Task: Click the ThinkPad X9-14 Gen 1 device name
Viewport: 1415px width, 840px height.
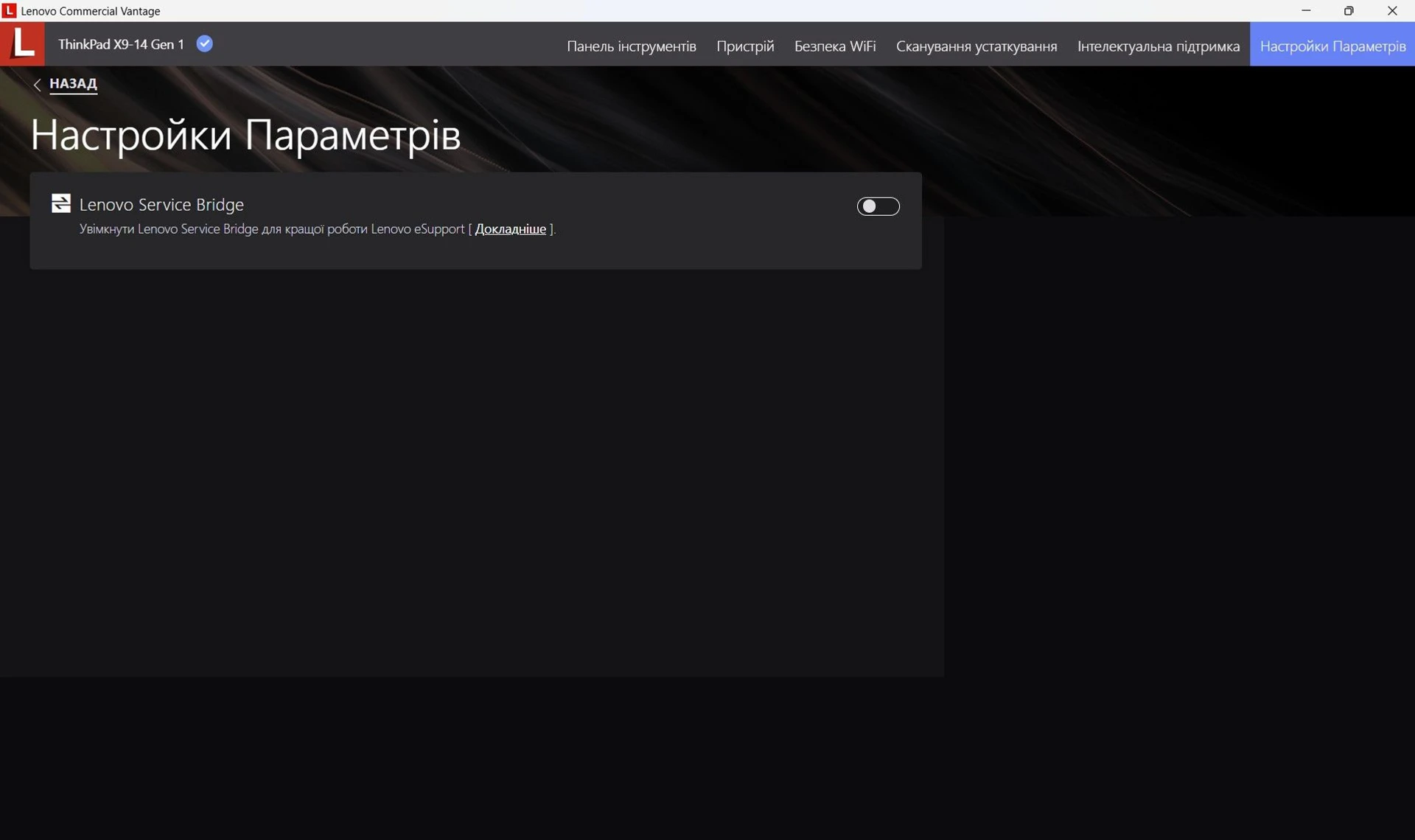Action: click(x=121, y=44)
